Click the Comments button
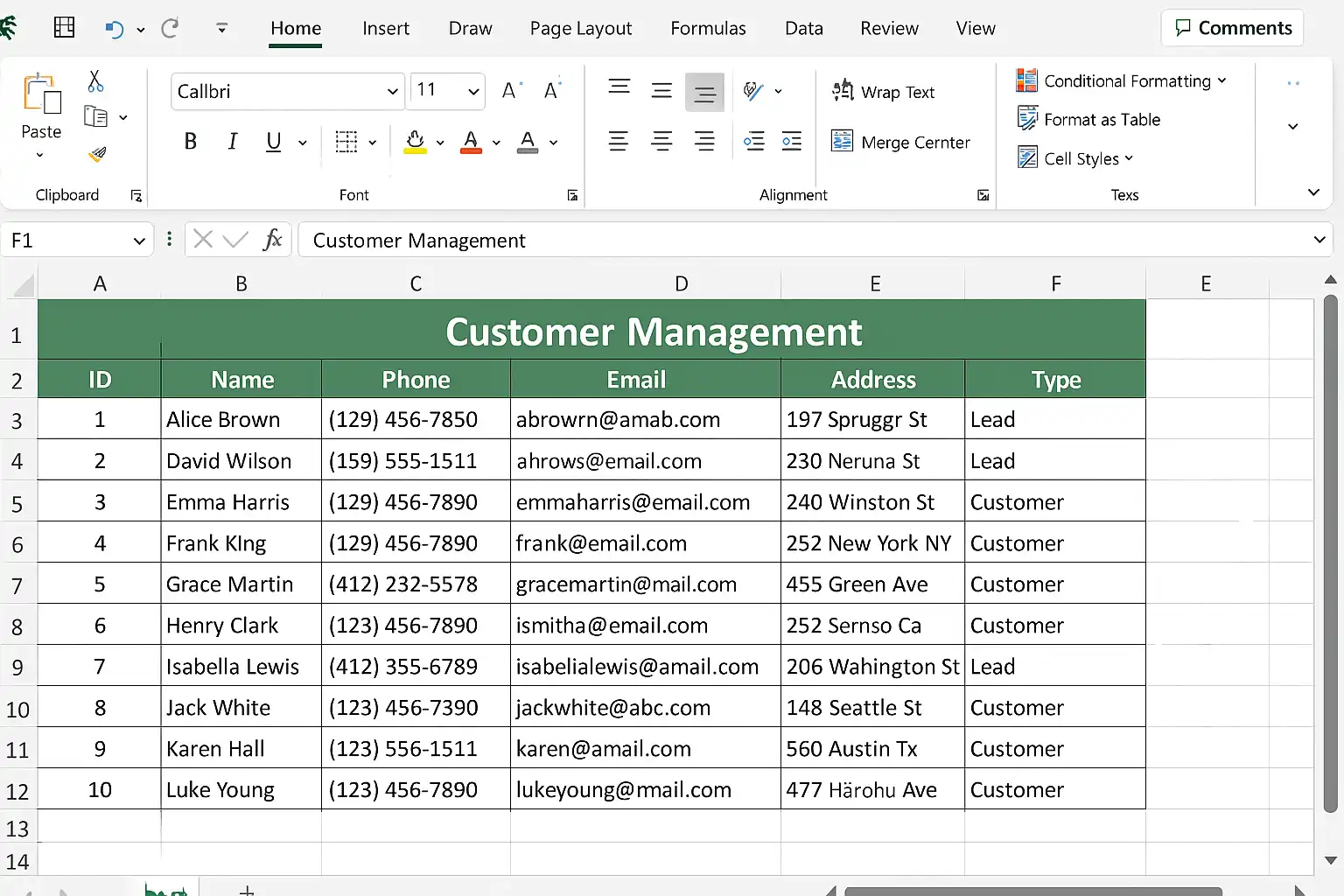Image resolution: width=1344 pixels, height=896 pixels. click(x=1232, y=28)
